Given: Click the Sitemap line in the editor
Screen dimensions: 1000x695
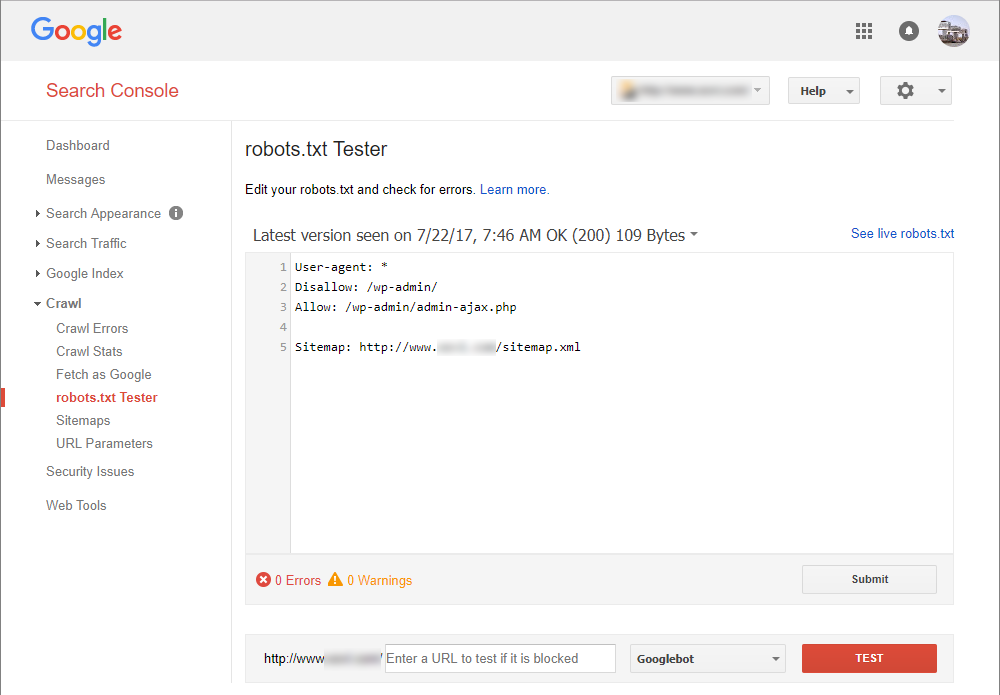Looking at the screenshot, I should [x=438, y=347].
